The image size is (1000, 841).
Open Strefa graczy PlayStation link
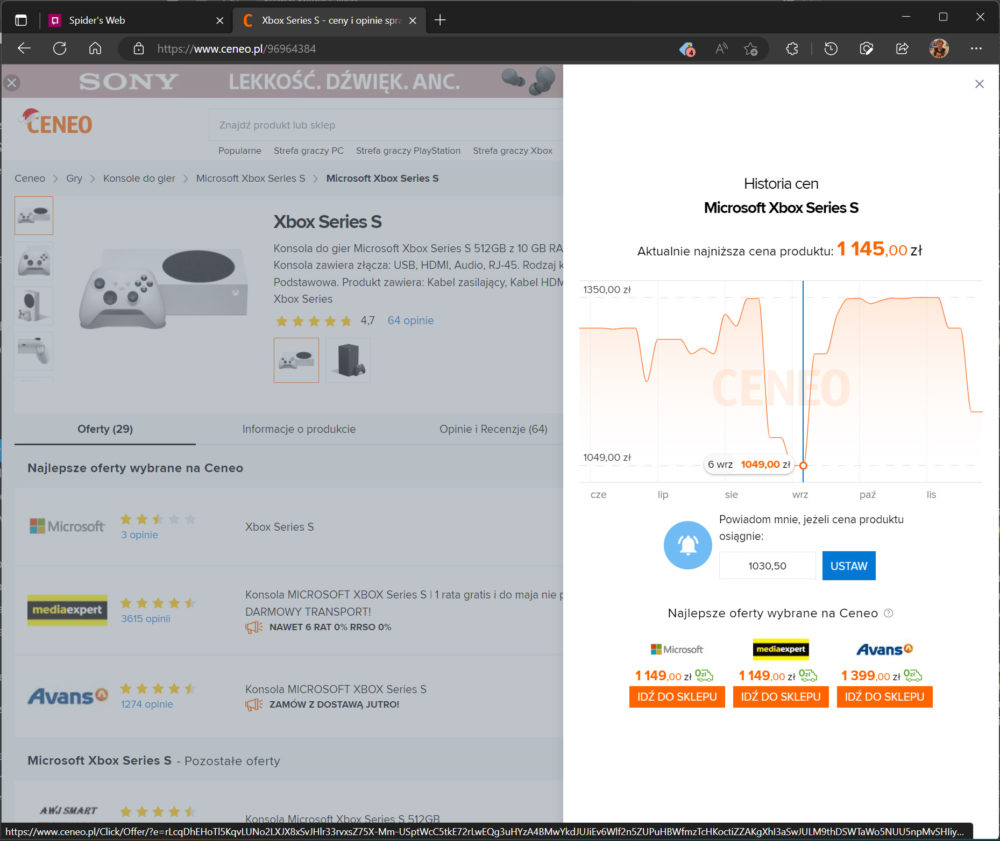point(408,151)
